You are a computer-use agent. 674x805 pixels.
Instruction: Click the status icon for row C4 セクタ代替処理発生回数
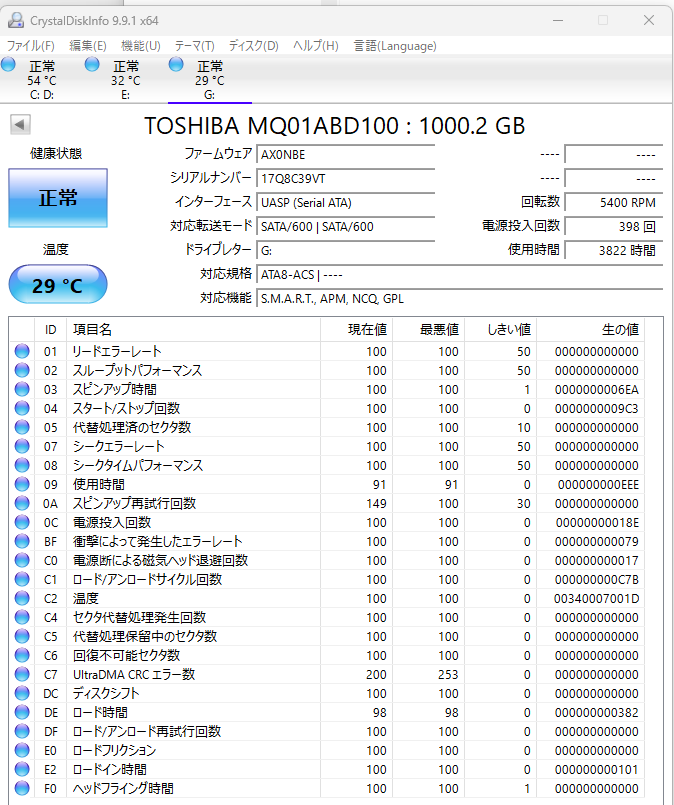click(x=22, y=617)
